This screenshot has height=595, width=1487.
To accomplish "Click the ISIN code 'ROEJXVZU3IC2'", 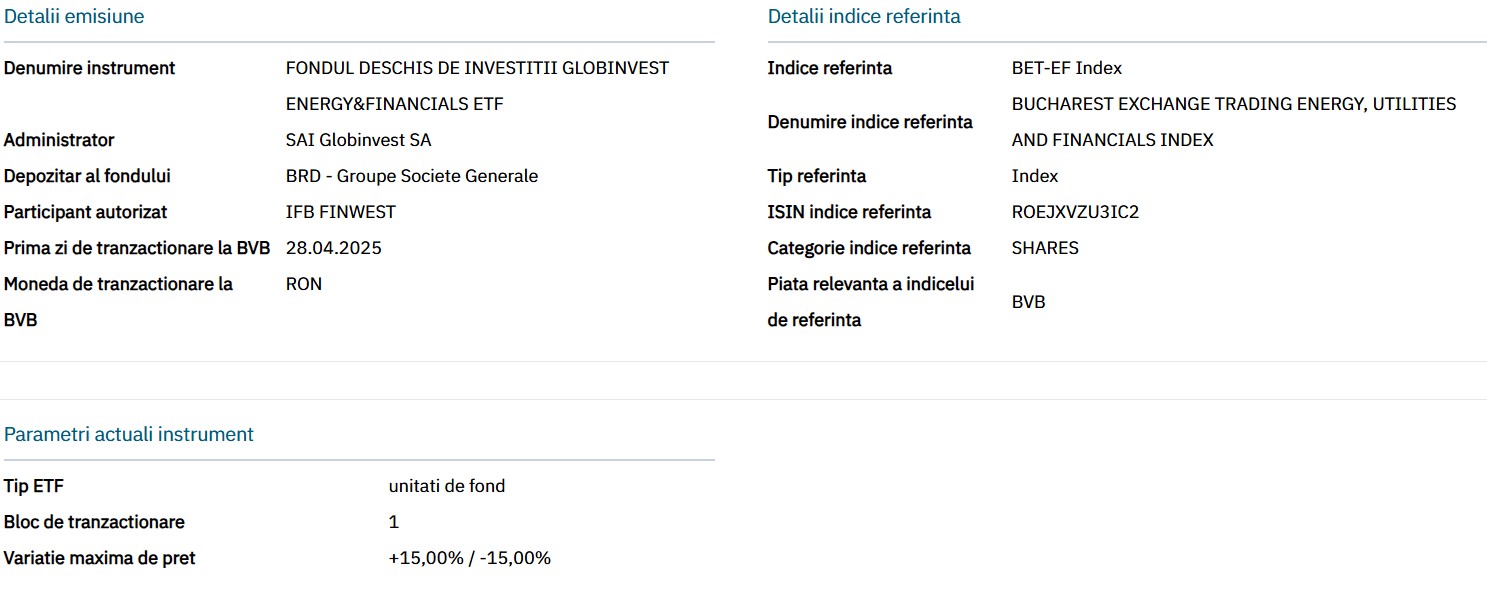I will click(1075, 213).
